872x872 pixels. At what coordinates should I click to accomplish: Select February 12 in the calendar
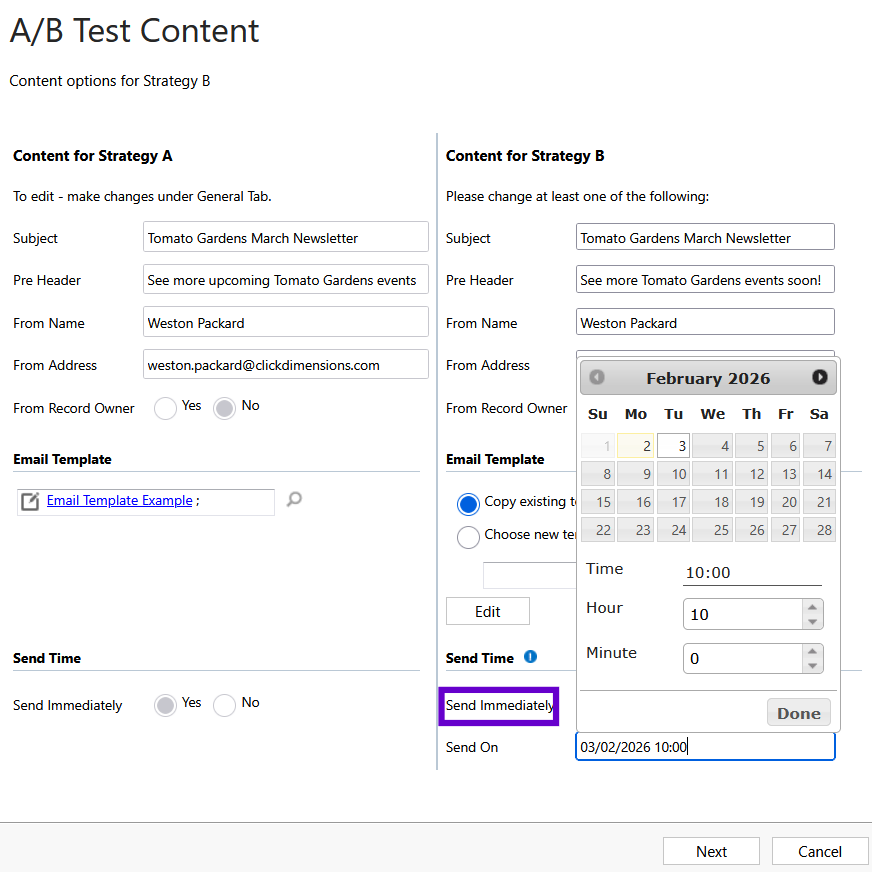coord(751,474)
